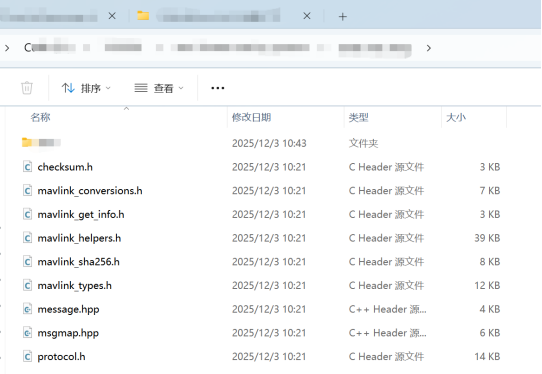Select file name mavlink_get_info.h
Screen dimensions: 542x374
click(81, 215)
